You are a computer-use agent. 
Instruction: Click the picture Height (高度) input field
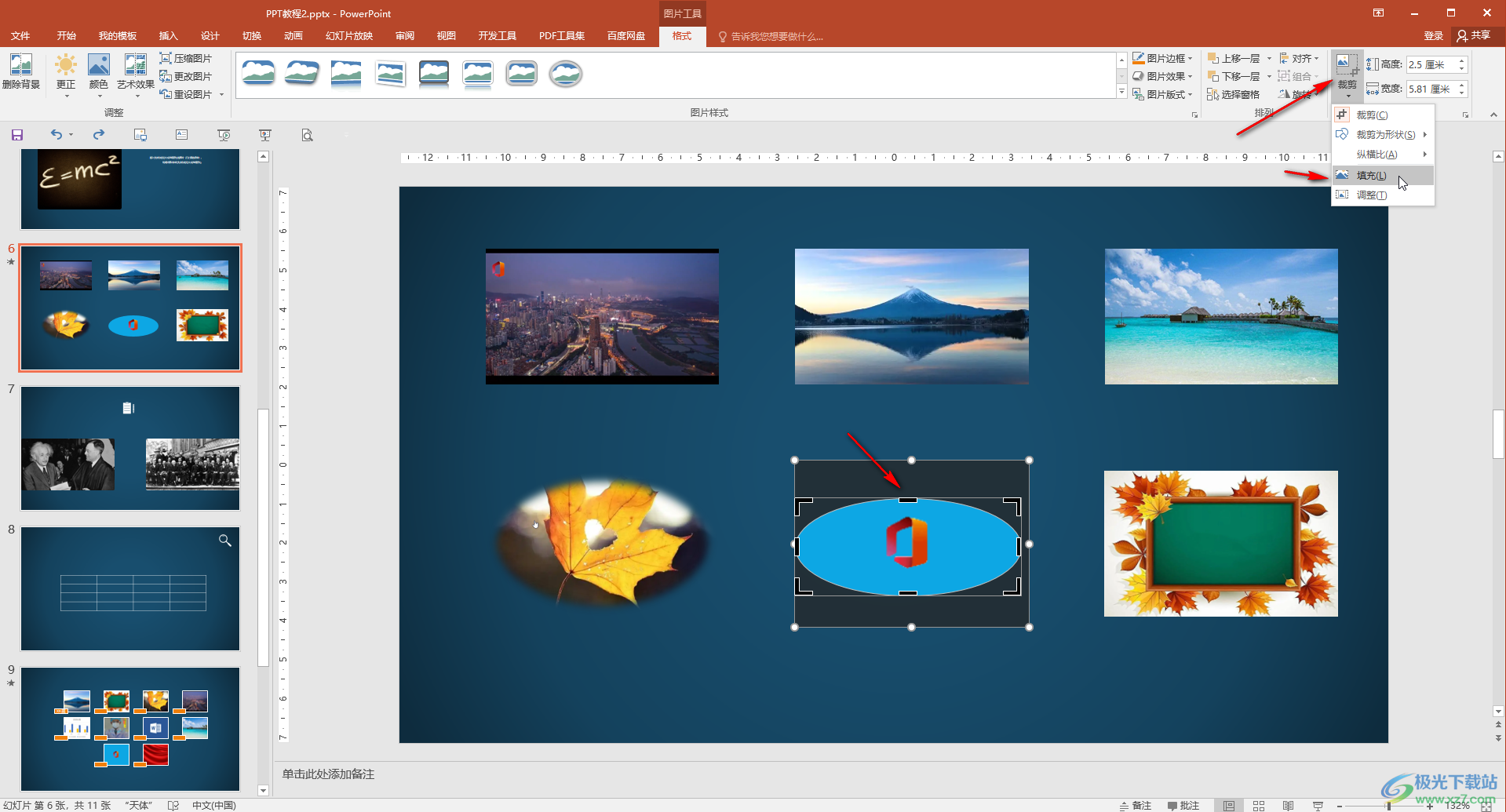1429,64
